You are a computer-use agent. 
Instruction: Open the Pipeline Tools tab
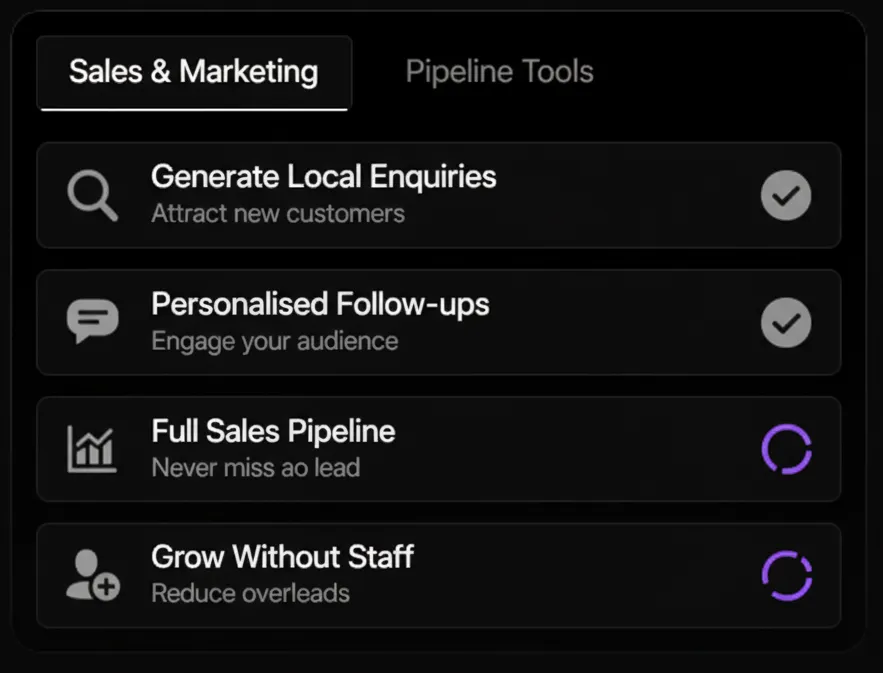499,72
